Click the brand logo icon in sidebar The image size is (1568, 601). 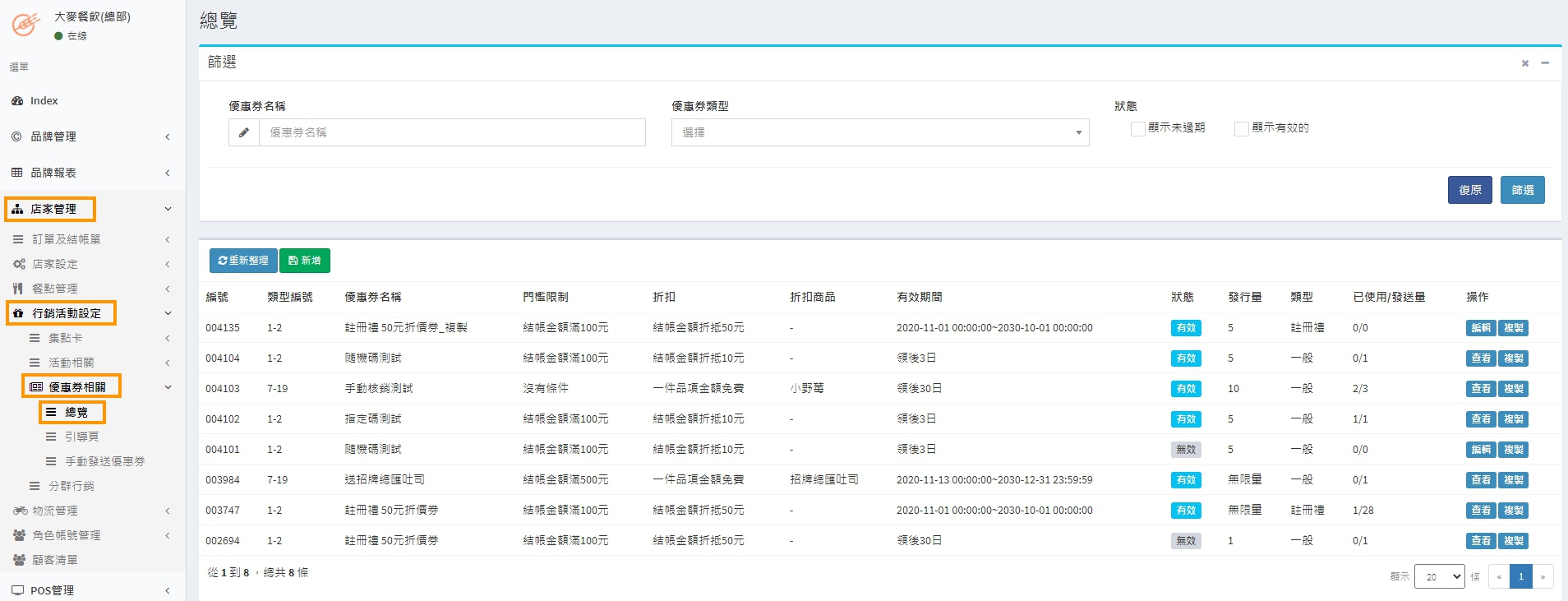26,25
